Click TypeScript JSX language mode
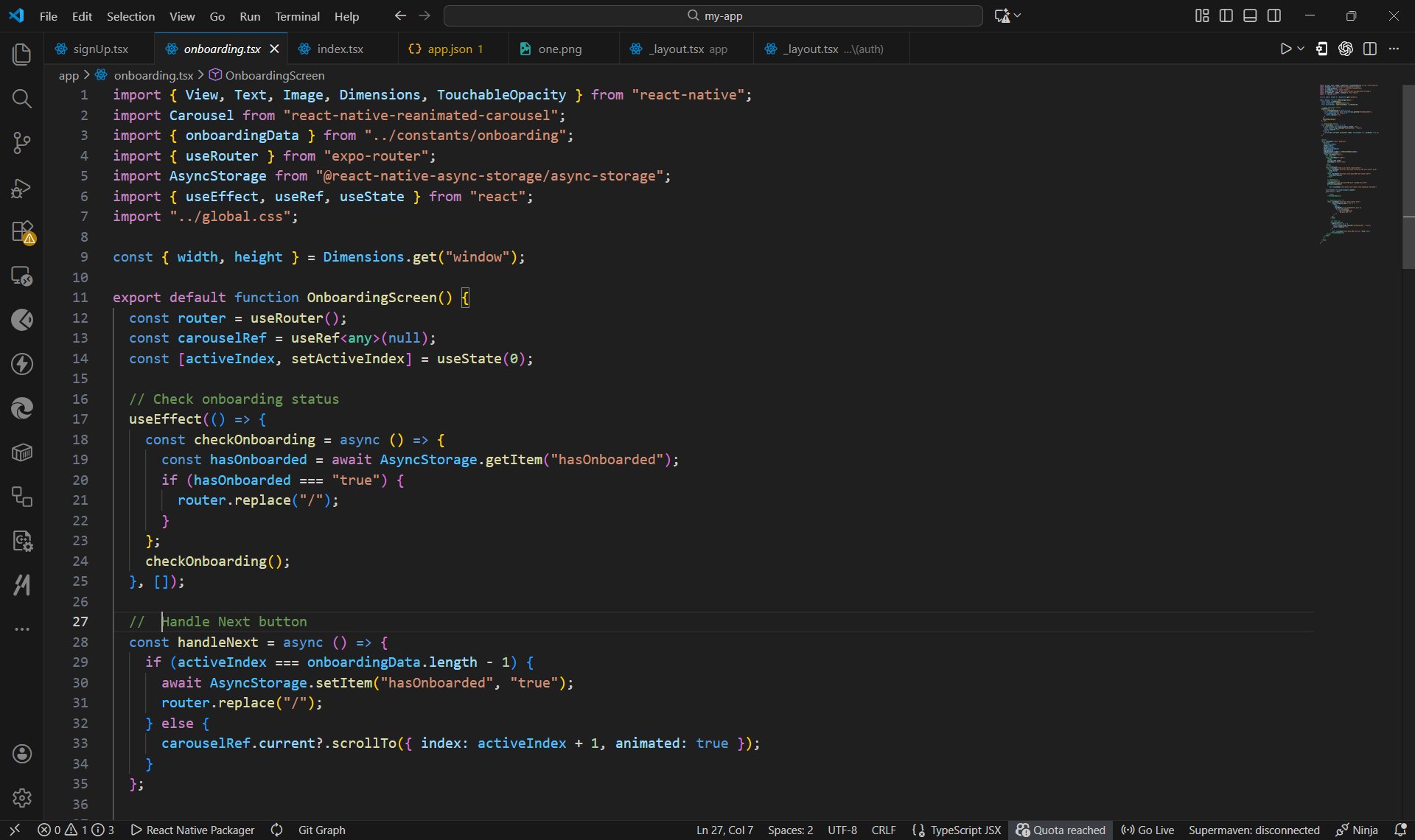 point(965,830)
